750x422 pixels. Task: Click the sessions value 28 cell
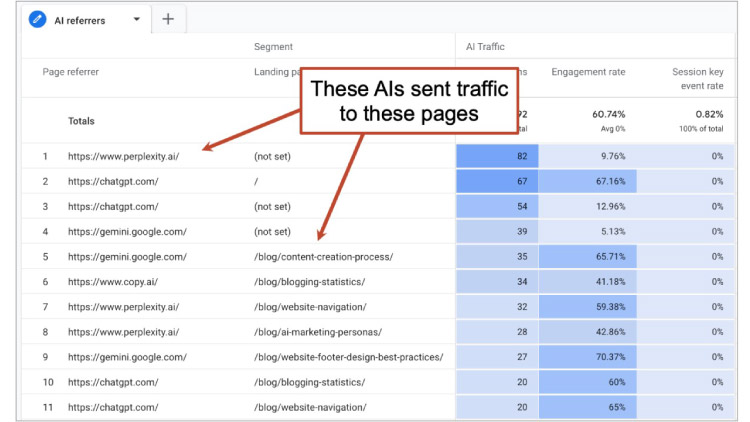pos(497,332)
